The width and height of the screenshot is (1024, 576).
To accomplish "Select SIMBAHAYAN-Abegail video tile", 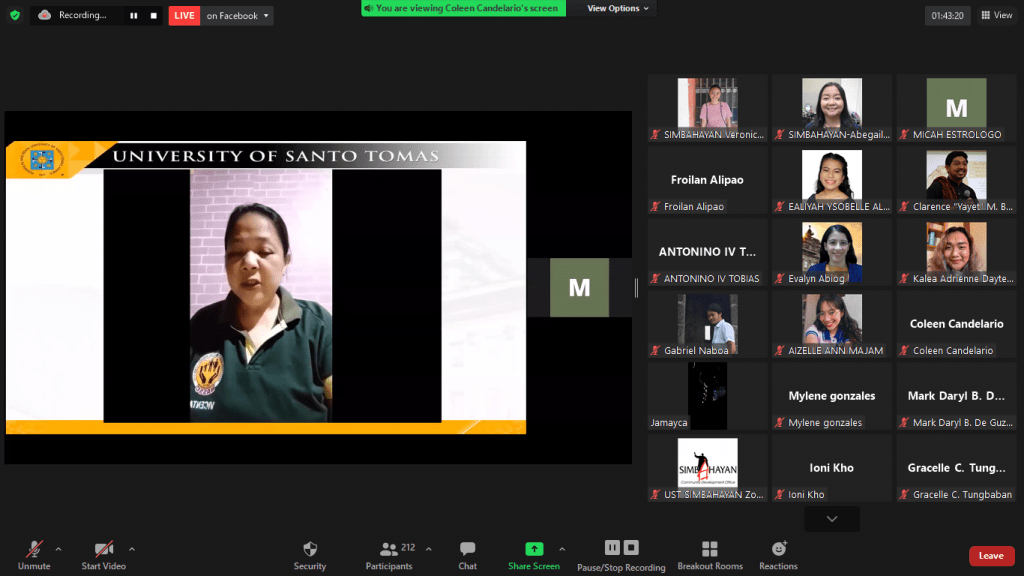I will coord(832,108).
